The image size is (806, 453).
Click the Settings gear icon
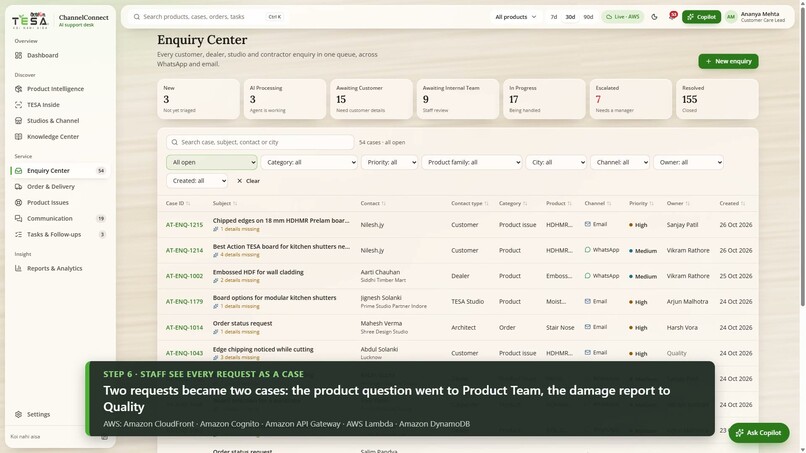[19, 414]
